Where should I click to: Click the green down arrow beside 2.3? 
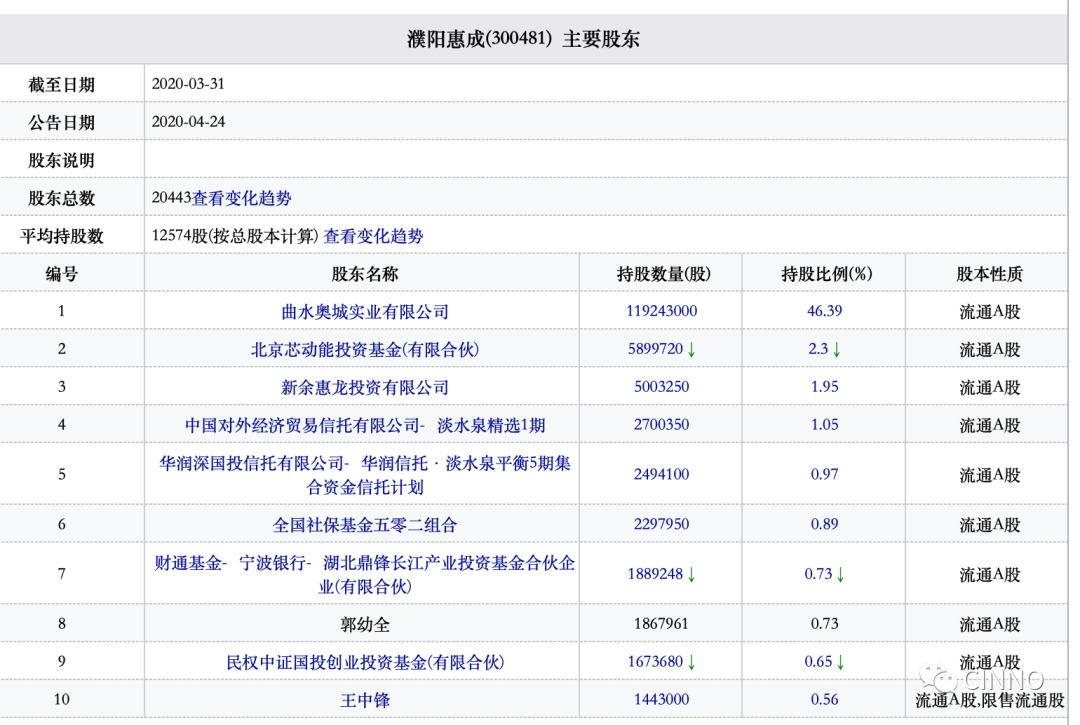837,350
